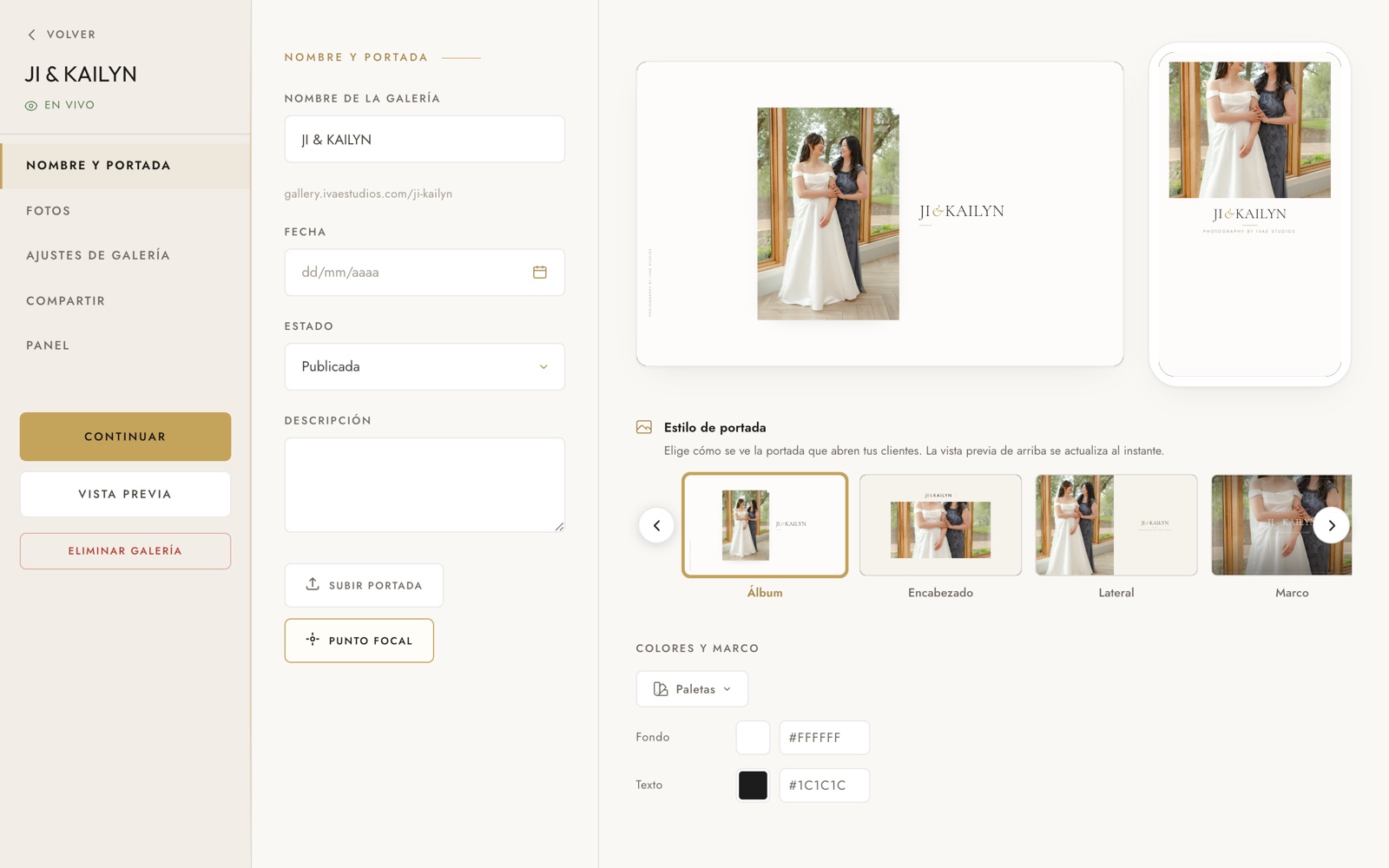Click the eye icon beside En Vivo
Screen dimensions: 1389x868
coord(31,106)
